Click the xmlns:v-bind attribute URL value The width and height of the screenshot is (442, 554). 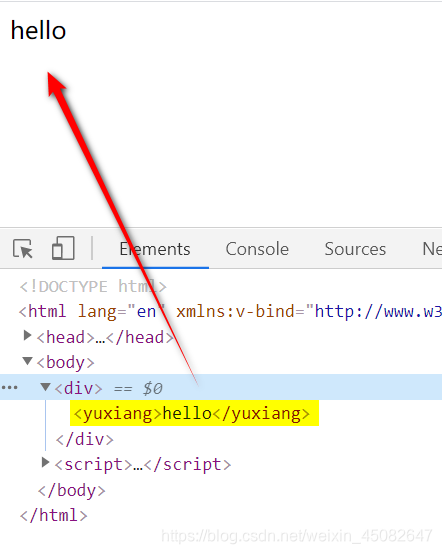pyautogui.click(x=378, y=312)
